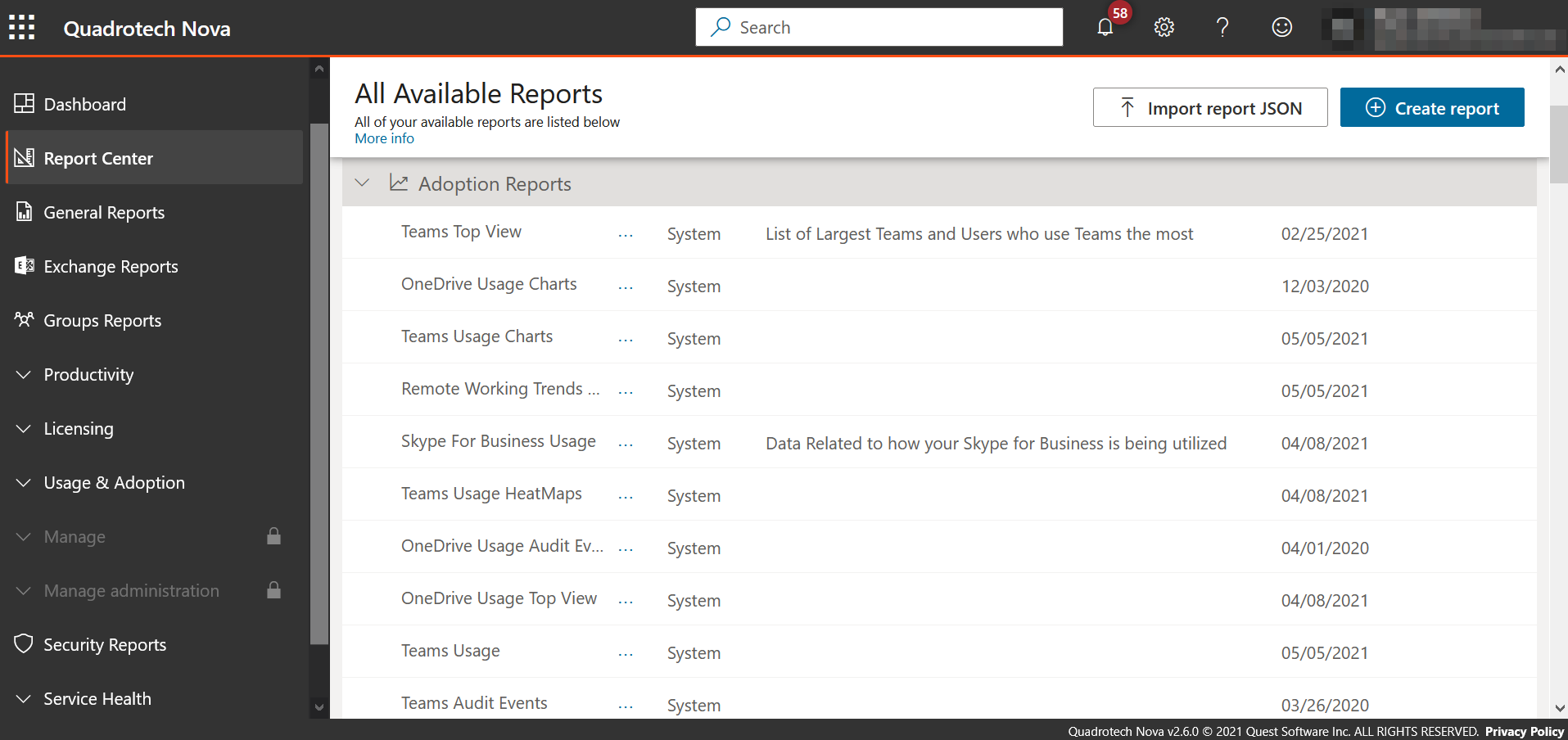1568x740 pixels.
Task: Open the app launcher grid icon
Action: [x=22, y=28]
